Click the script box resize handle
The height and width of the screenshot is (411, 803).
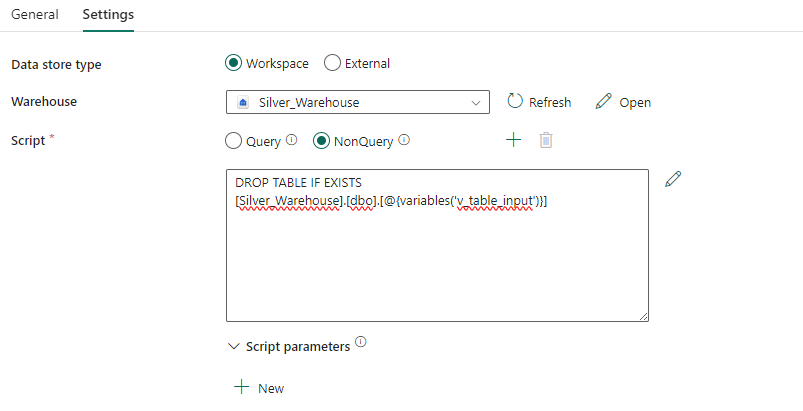[643, 316]
